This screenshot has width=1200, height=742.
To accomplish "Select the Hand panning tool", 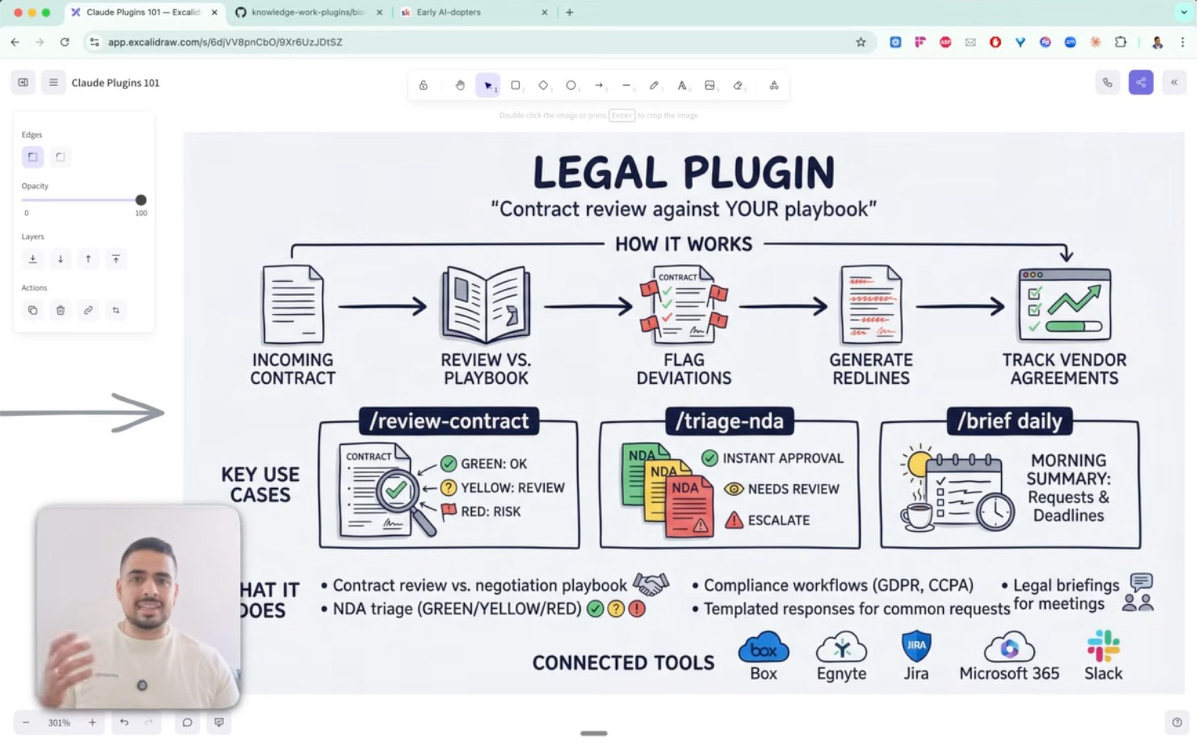I will pyautogui.click(x=460, y=86).
